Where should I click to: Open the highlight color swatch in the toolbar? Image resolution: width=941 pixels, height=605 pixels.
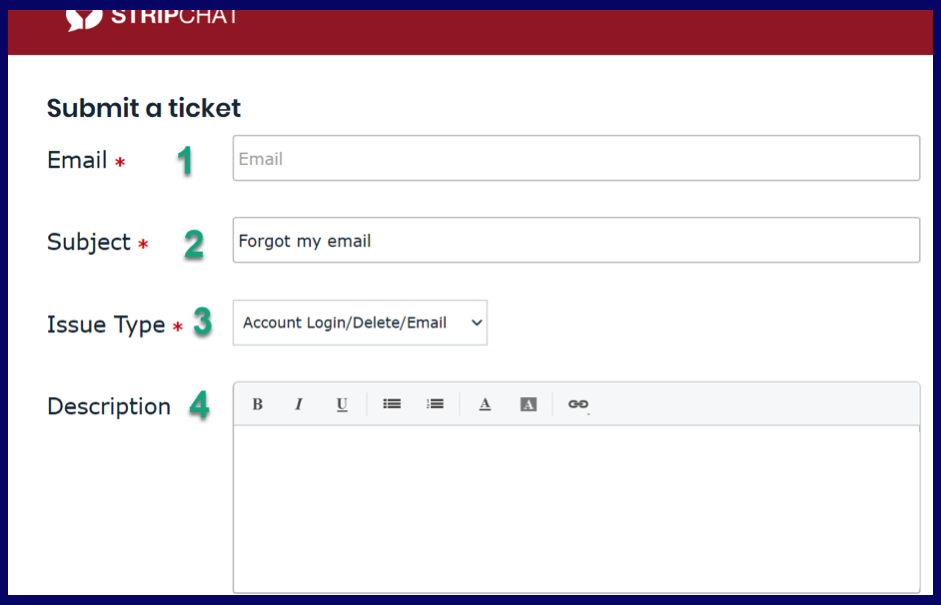tap(528, 403)
